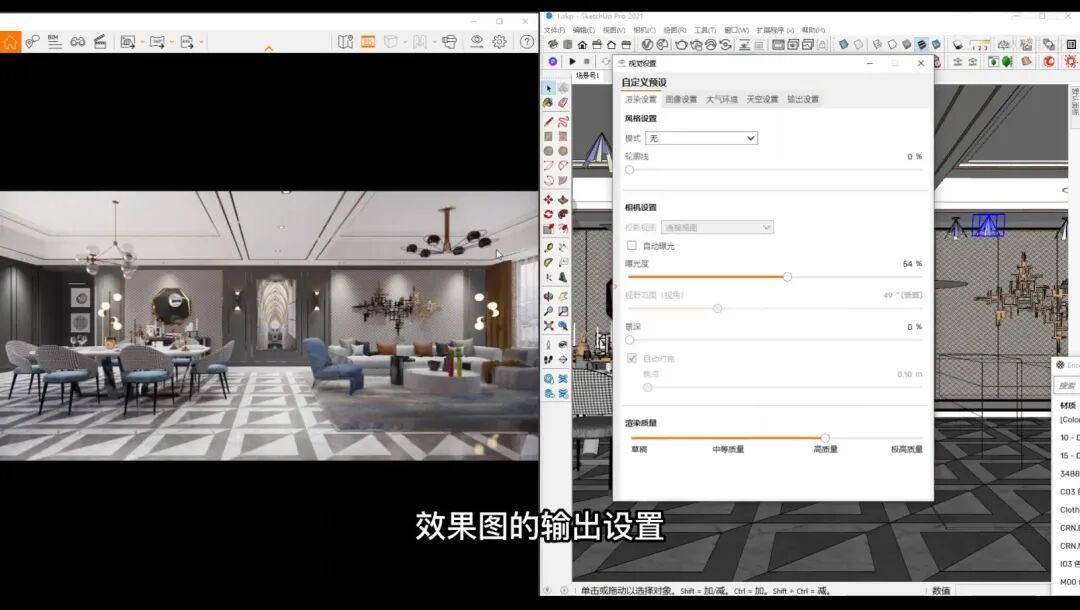Click the red sun icon in the SketchUp toolbar
The width and height of the screenshot is (1080, 610).
tap(1070, 61)
